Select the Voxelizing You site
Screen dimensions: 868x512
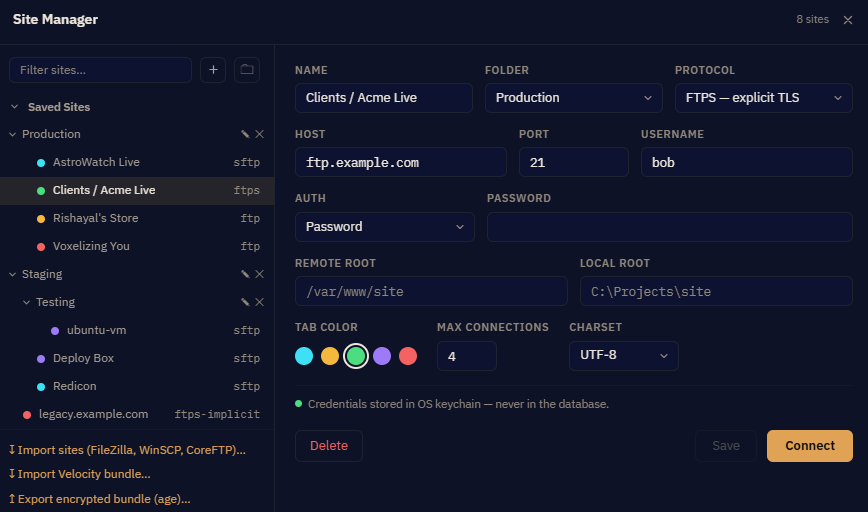137,246
